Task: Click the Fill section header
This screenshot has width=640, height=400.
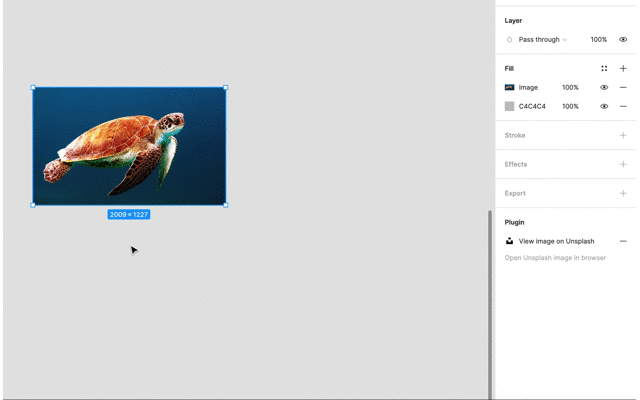Action: click(509, 69)
